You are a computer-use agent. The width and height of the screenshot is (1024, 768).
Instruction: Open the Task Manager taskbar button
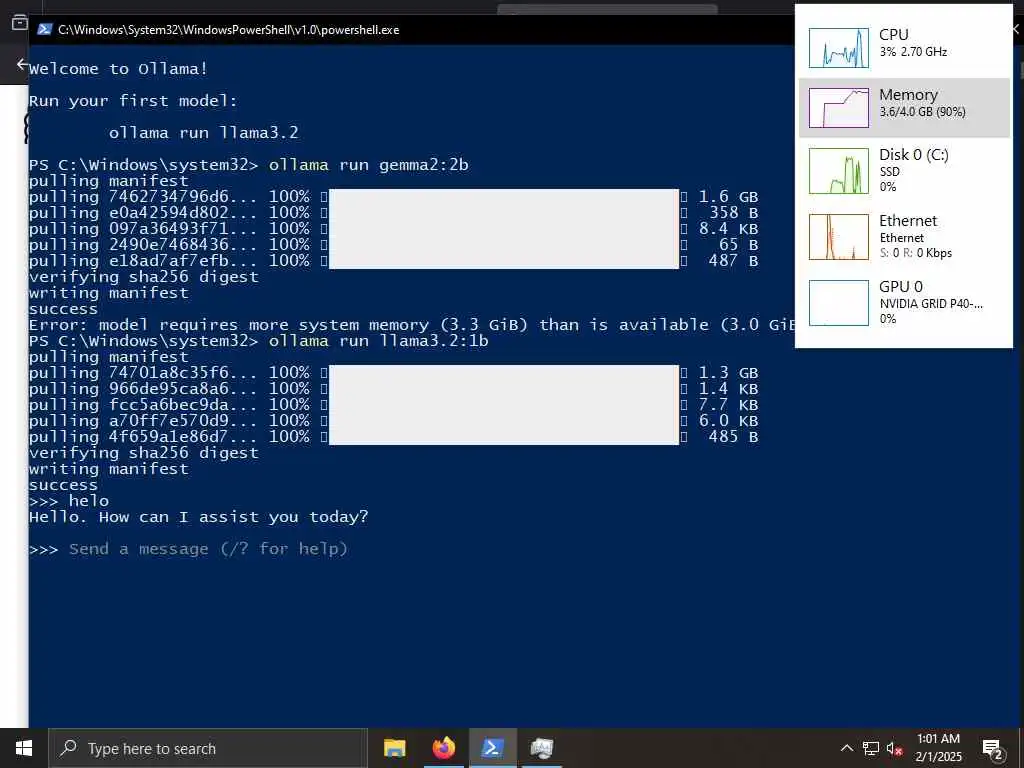[541, 748]
